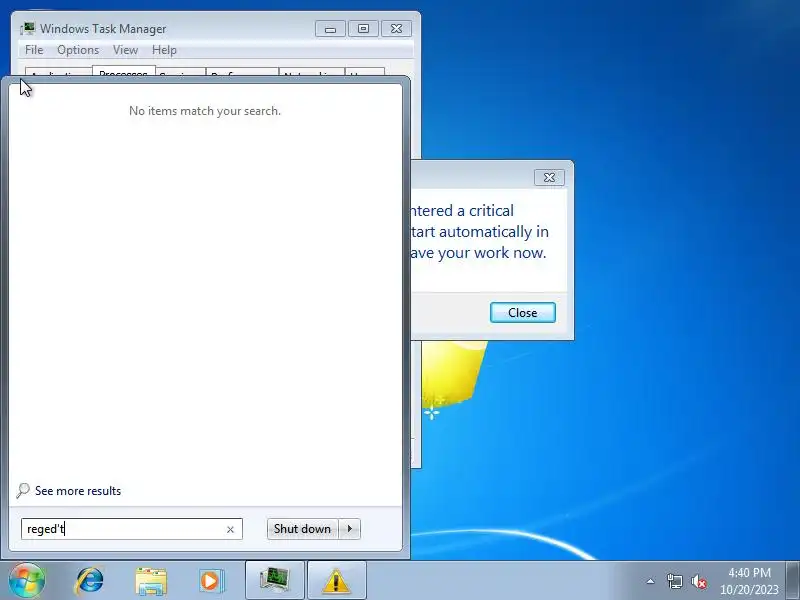Close the critical error dialog with X
Screen dimensions: 800x600
click(x=549, y=178)
